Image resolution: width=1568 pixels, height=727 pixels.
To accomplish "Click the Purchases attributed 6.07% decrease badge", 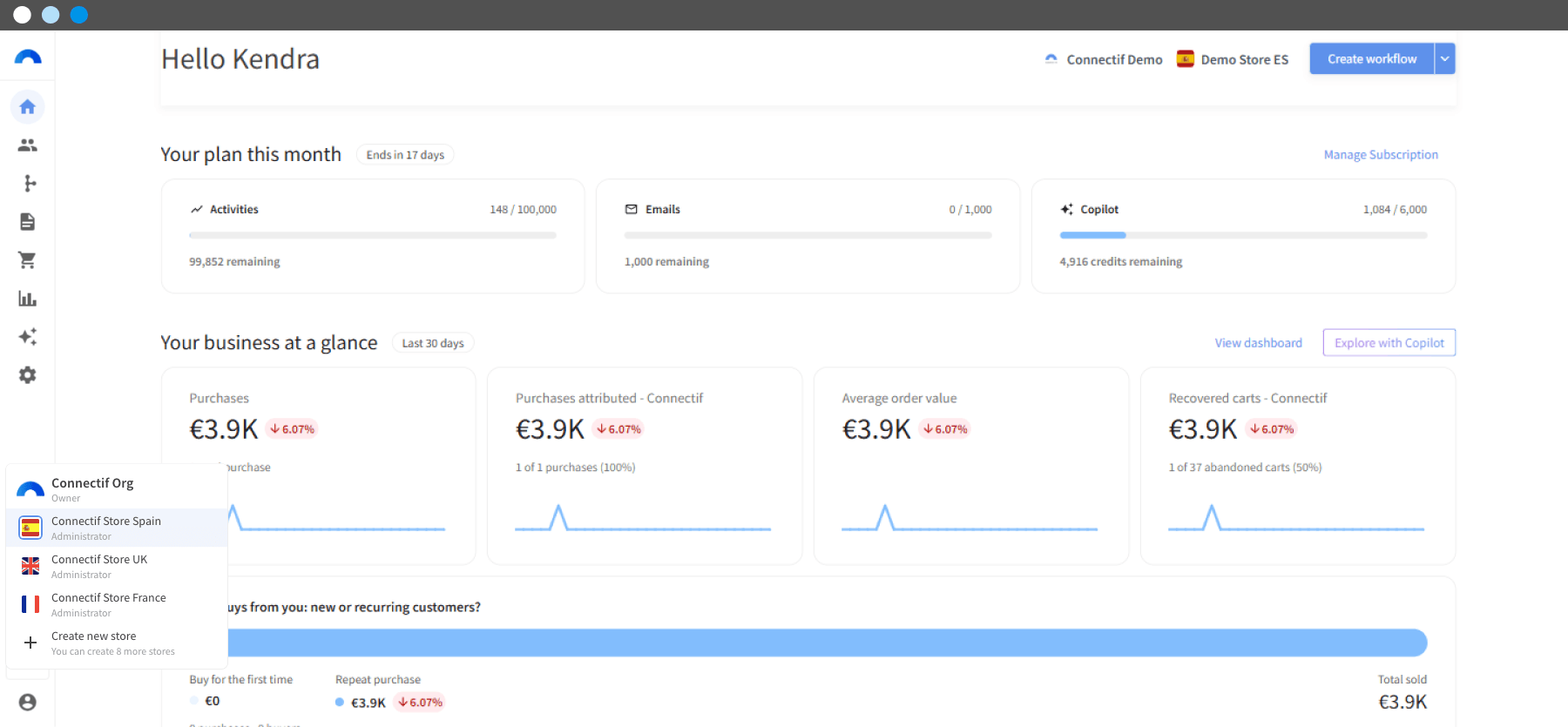I will click(618, 429).
